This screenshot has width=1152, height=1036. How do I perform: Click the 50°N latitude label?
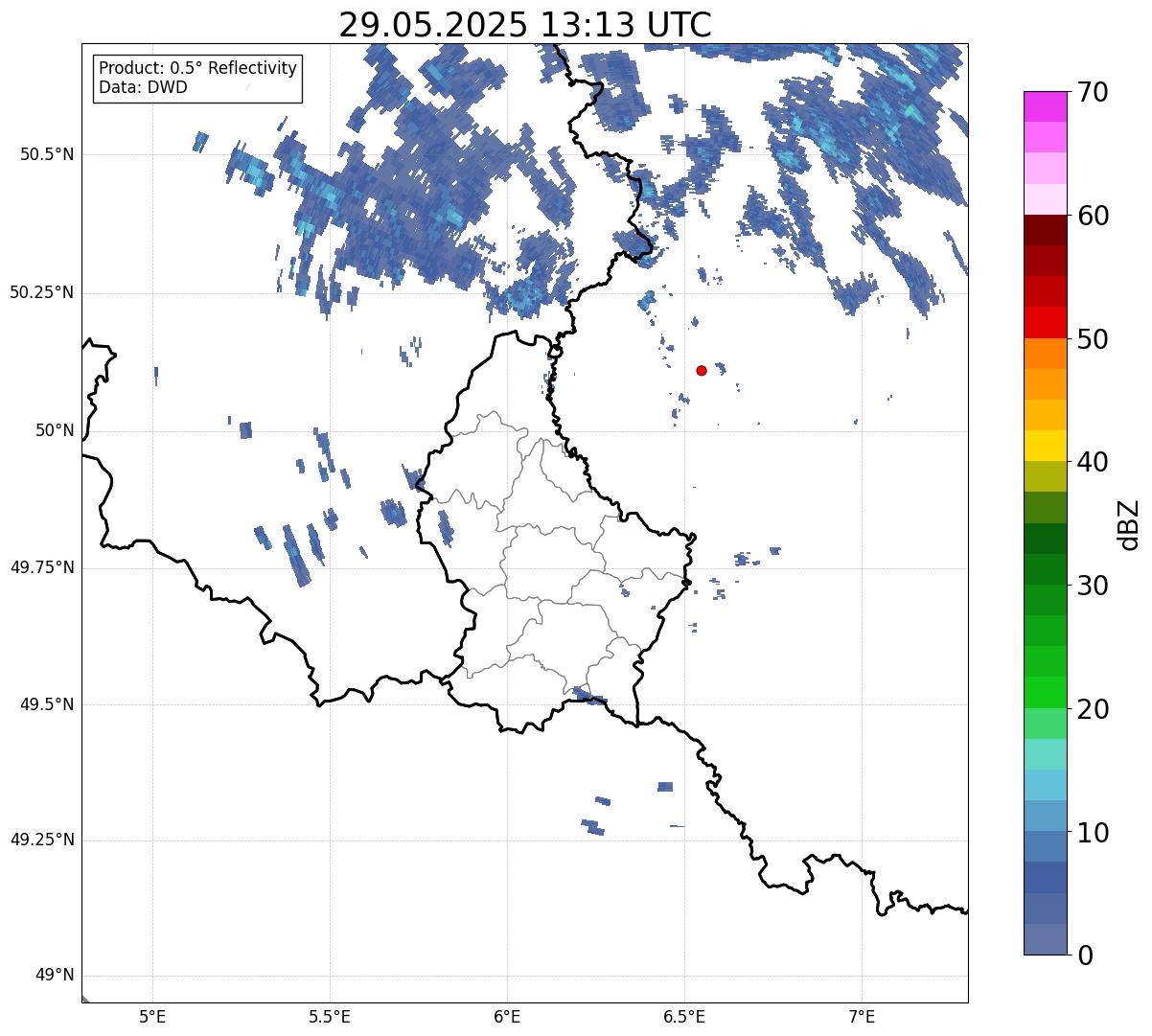(54, 430)
